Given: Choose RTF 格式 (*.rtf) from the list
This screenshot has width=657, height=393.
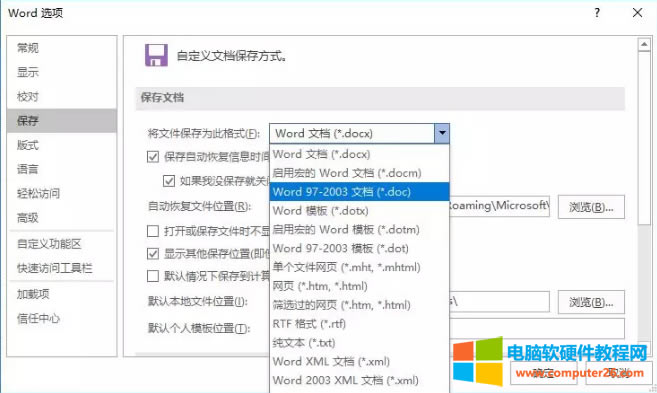Looking at the screenshot, I should click(x=359, y=324).
